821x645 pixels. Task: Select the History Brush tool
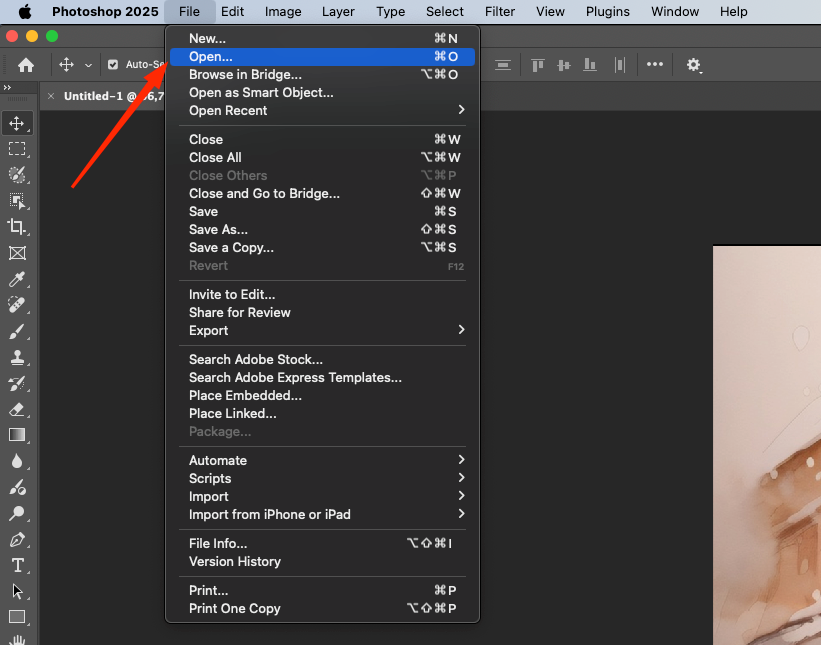pyautogui.click(x=17, y=384)
